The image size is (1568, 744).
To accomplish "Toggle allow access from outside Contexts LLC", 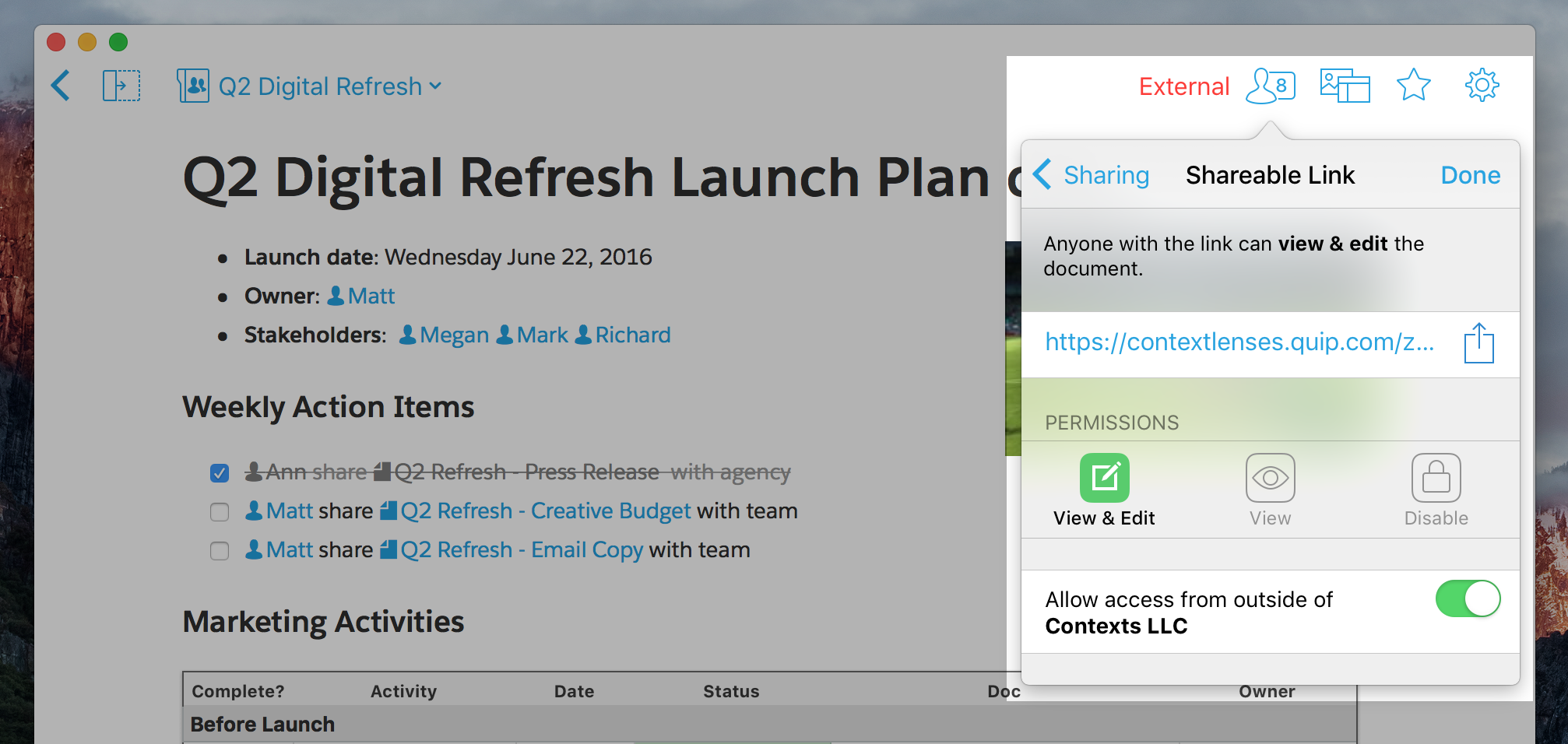I will [1468, 599].
